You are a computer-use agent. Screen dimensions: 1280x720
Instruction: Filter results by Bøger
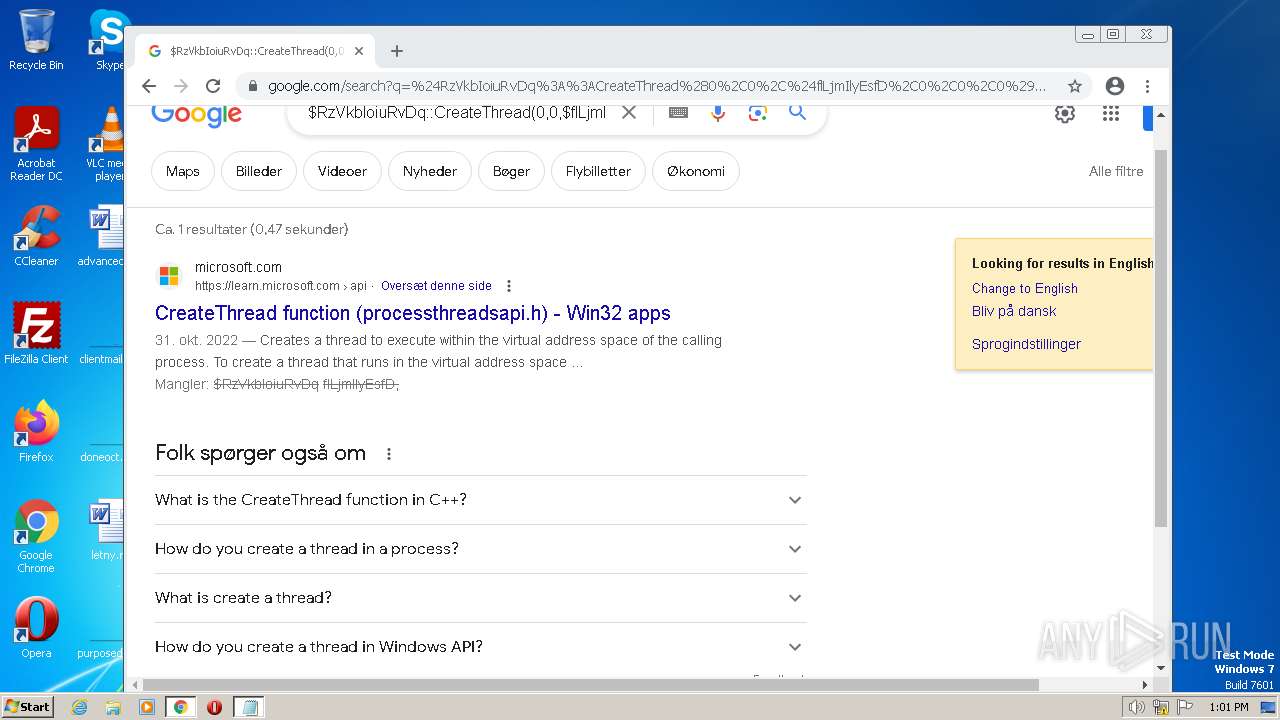[511, 171]
